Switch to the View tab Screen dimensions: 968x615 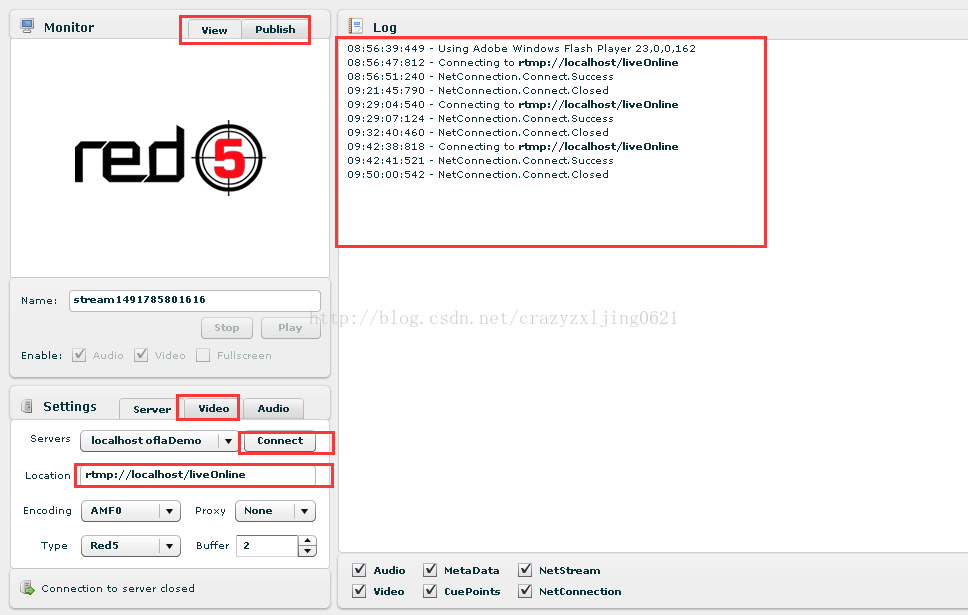(214, 30)
